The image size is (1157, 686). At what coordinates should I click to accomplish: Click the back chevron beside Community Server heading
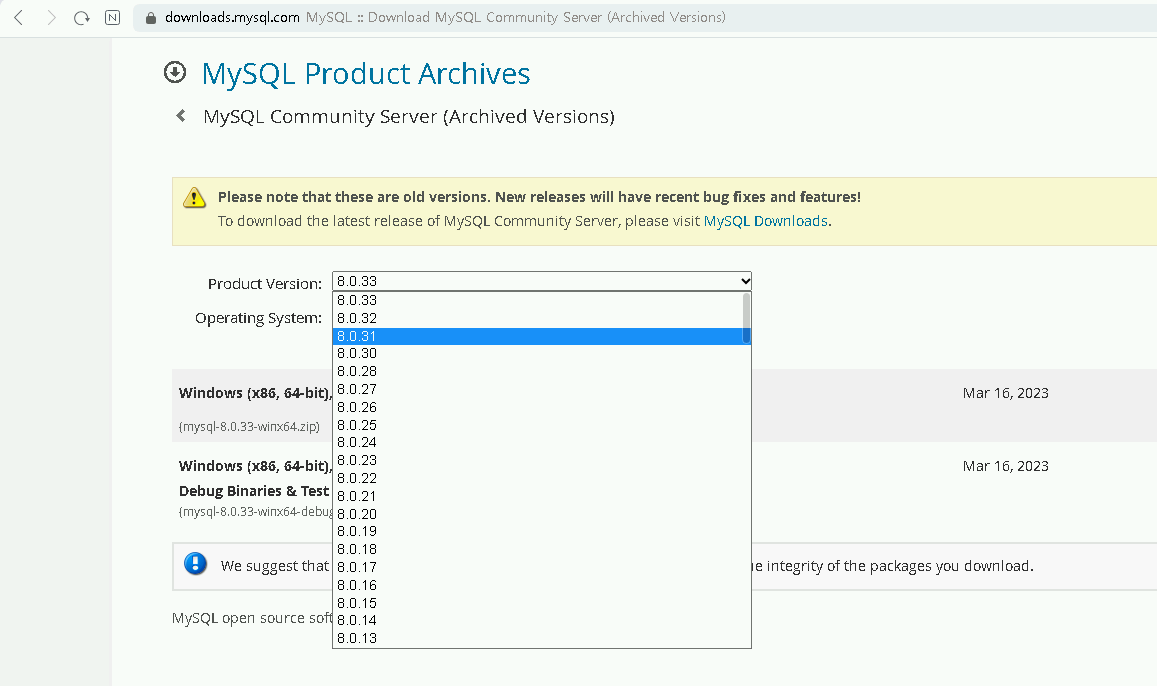(181, 116)
